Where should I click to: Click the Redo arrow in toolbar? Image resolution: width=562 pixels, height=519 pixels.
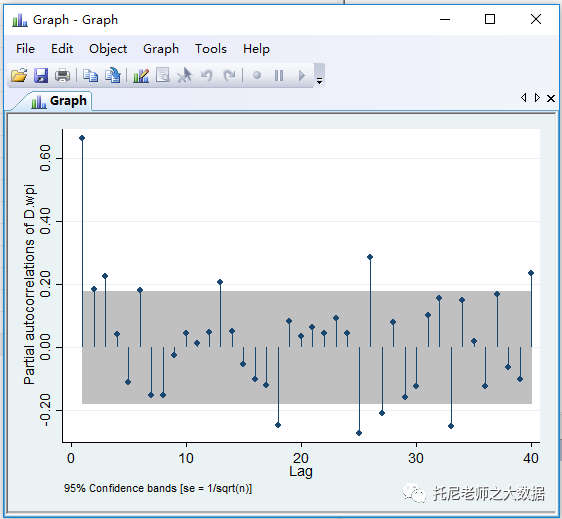click(229, 75)
